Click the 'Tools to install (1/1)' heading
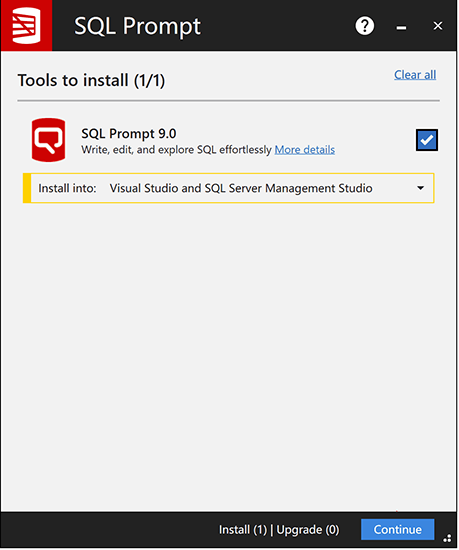Screen dimensions: 459x550 pos(91,80)
